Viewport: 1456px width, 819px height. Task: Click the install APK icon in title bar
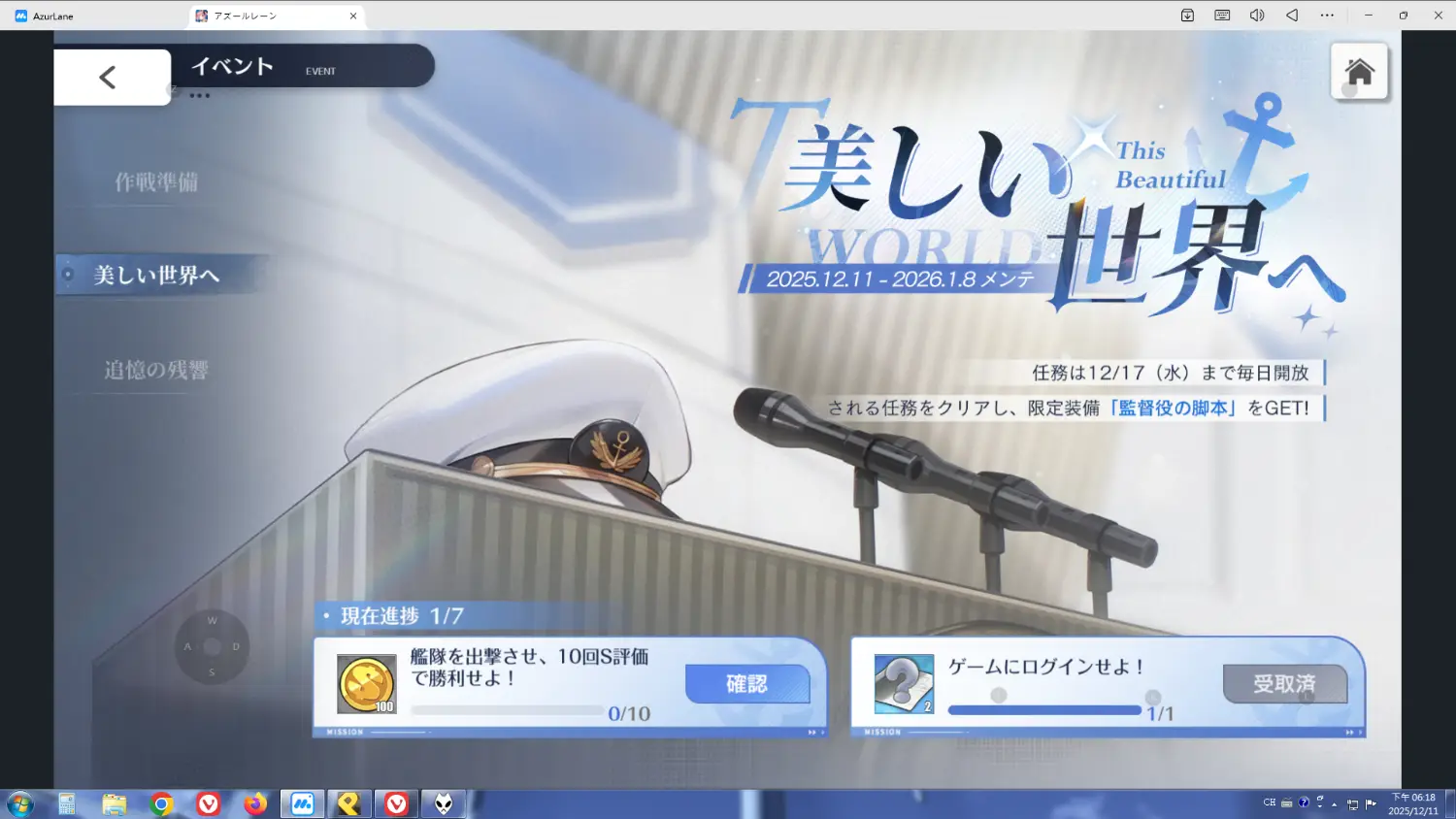point(1187,16)
